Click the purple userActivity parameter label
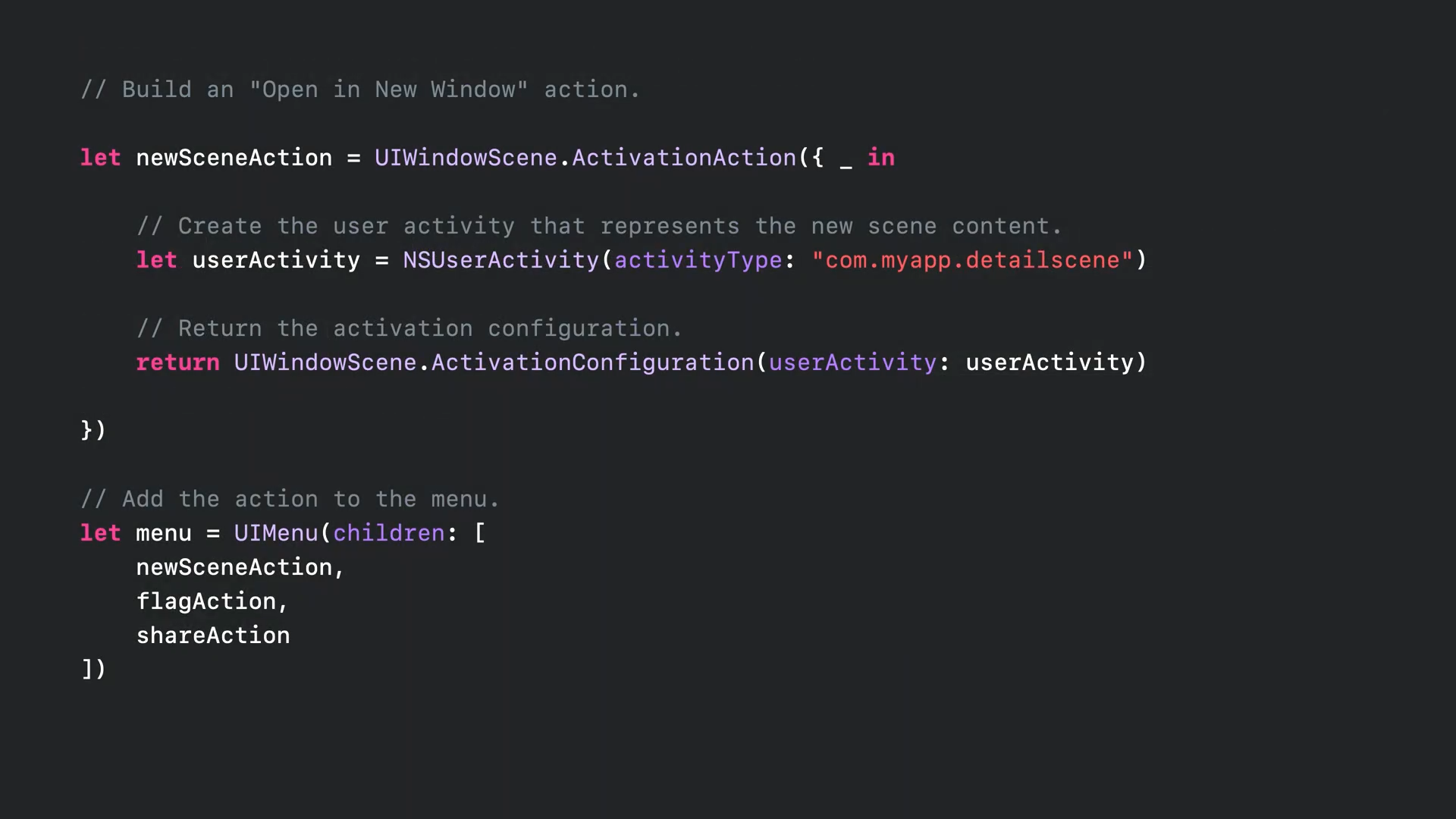 (852, 362)
